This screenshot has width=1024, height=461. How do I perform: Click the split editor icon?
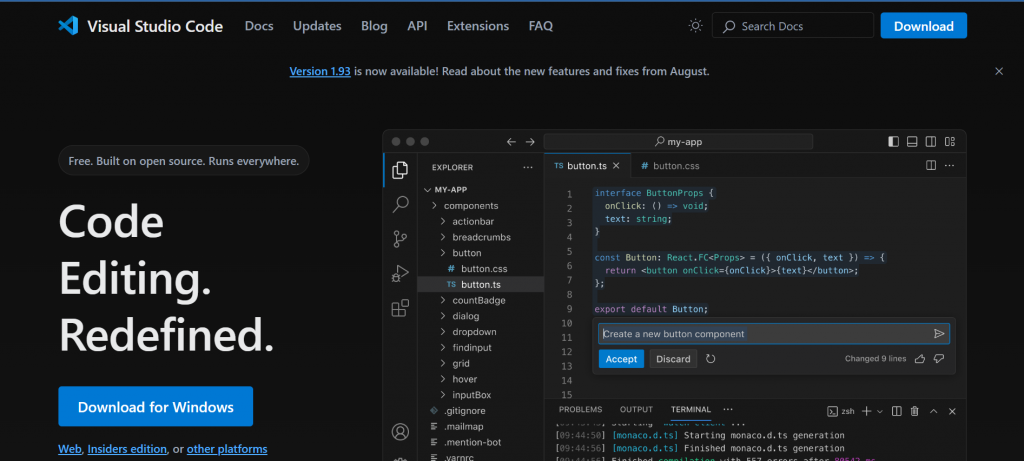tap(931, 166)
